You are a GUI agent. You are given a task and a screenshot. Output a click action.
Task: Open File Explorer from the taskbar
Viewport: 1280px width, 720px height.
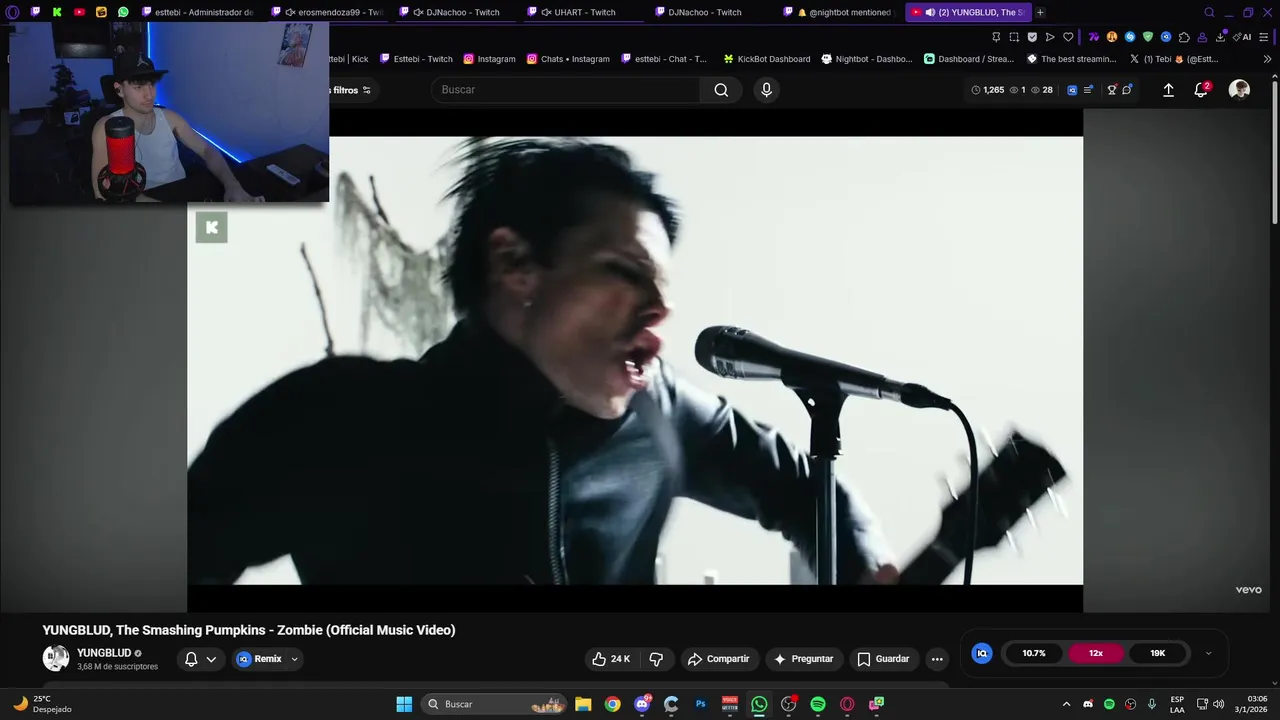(x=583, y=704)
